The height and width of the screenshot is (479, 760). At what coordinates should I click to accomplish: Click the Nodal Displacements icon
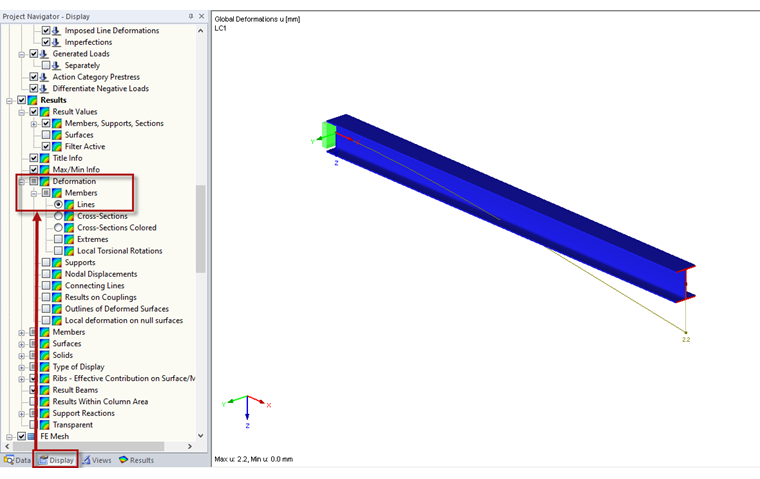[x=57, y=274]
